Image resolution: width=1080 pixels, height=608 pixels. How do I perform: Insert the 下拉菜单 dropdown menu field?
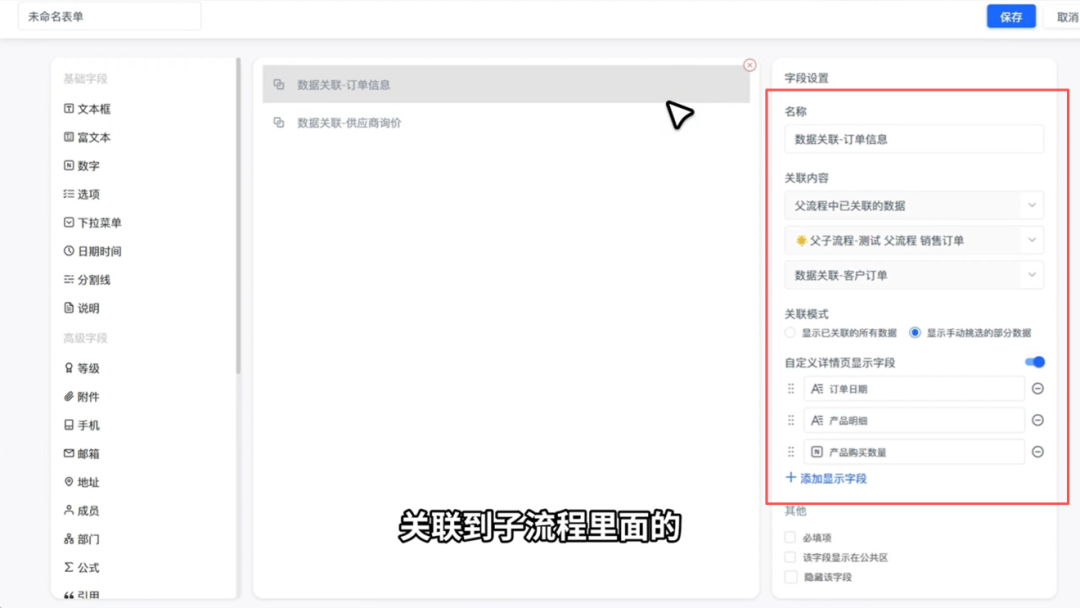click(92, 222)
